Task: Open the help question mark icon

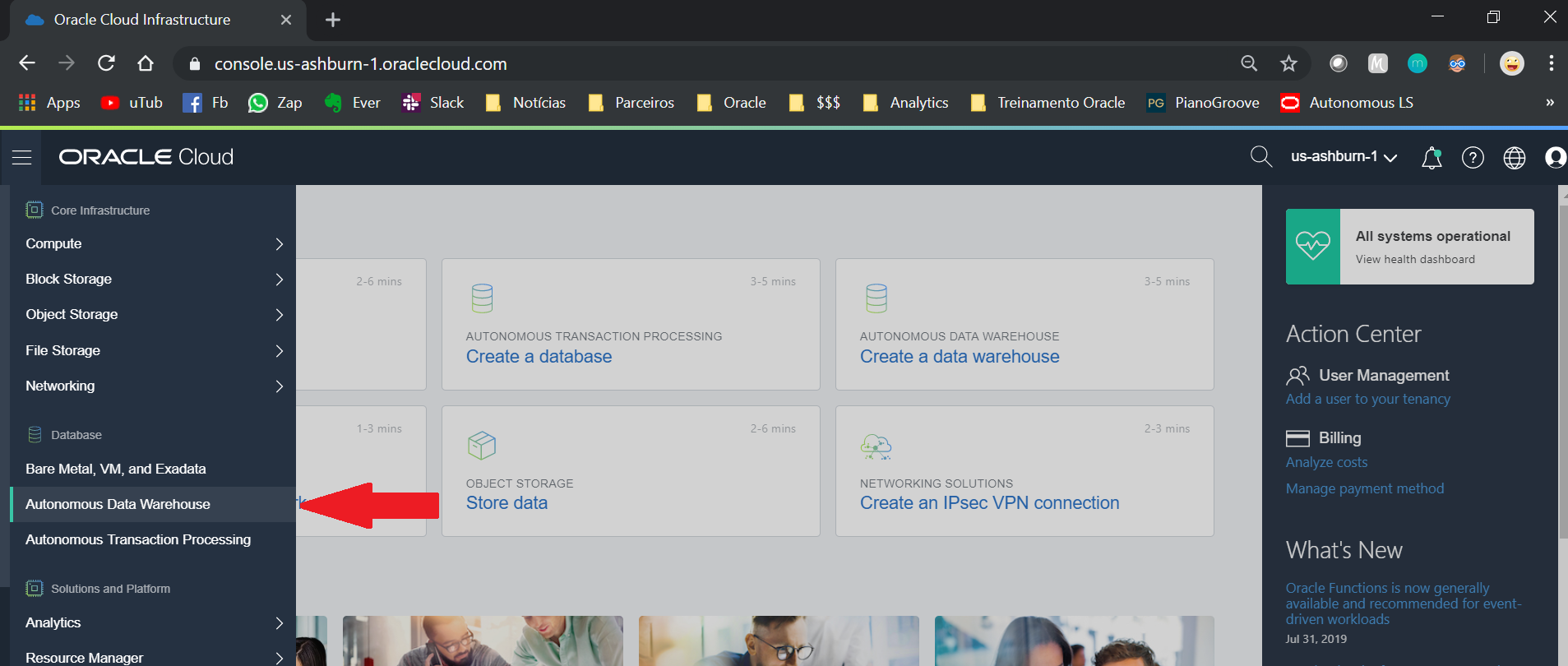Action: 1473,157
